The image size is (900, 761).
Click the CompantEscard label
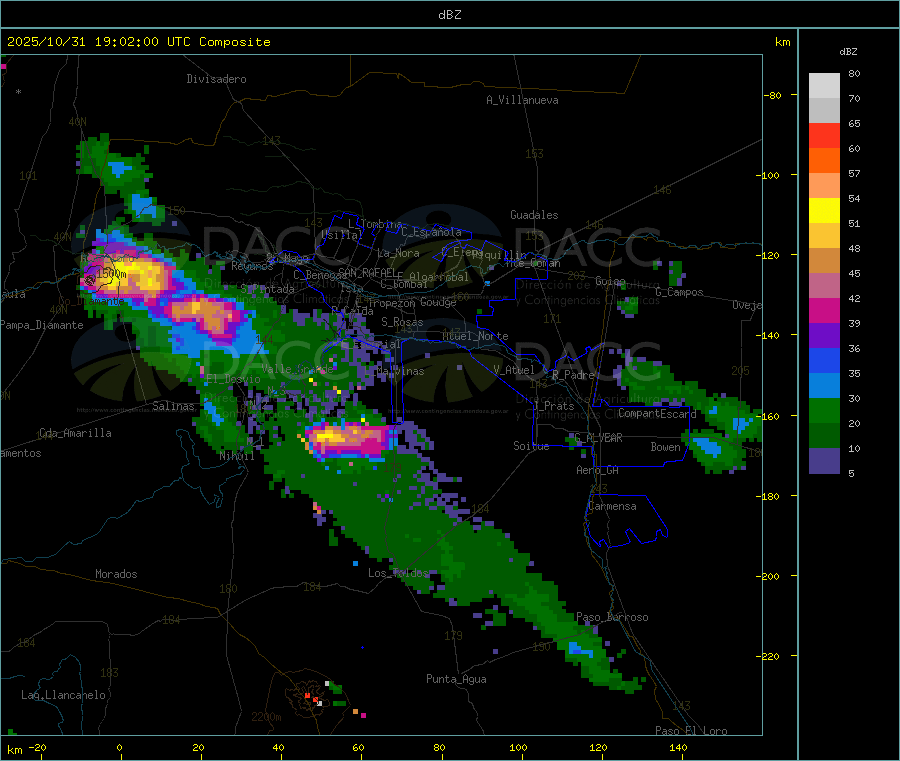(657, 413)
